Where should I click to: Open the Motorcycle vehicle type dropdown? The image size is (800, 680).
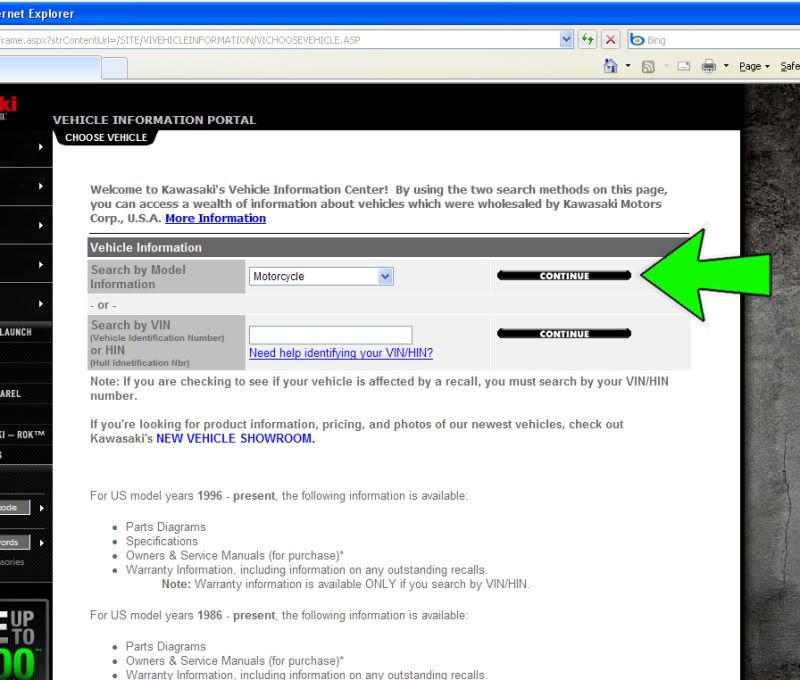(x=321, y=276)
